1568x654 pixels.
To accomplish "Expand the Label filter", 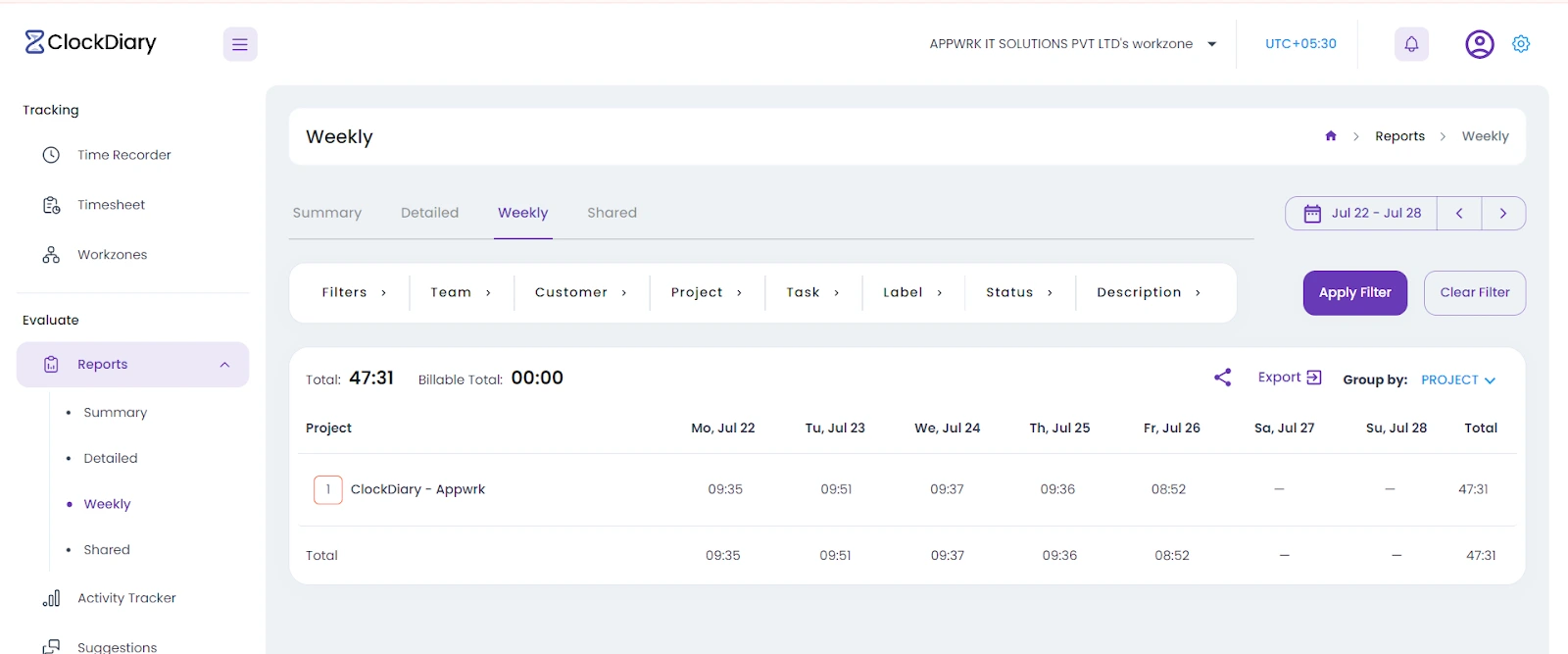I will click(x=912, y=292).
